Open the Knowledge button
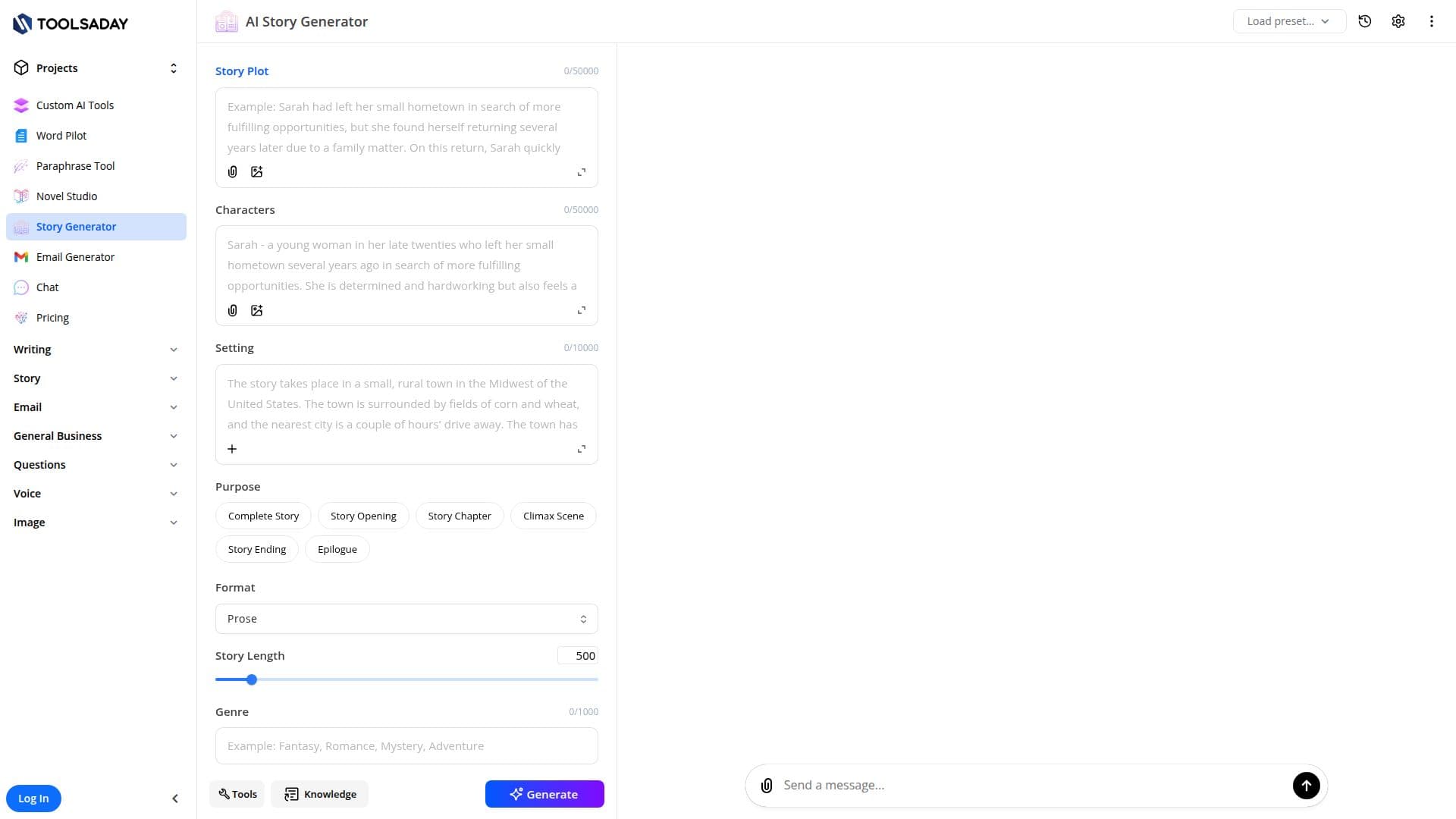This screenshot has height=819, width=1456. click(320, 794)
